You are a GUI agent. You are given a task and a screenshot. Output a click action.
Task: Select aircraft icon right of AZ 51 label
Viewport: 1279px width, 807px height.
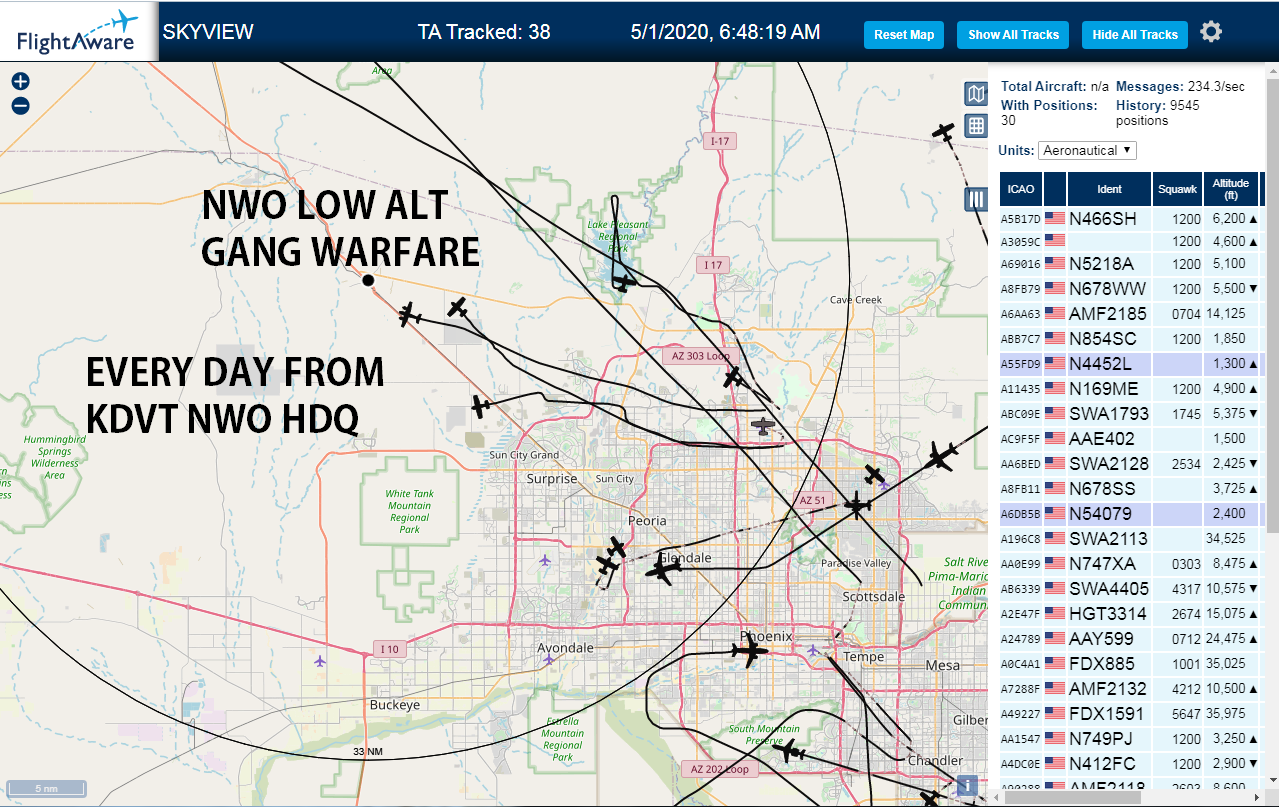(x=856, y=505)
